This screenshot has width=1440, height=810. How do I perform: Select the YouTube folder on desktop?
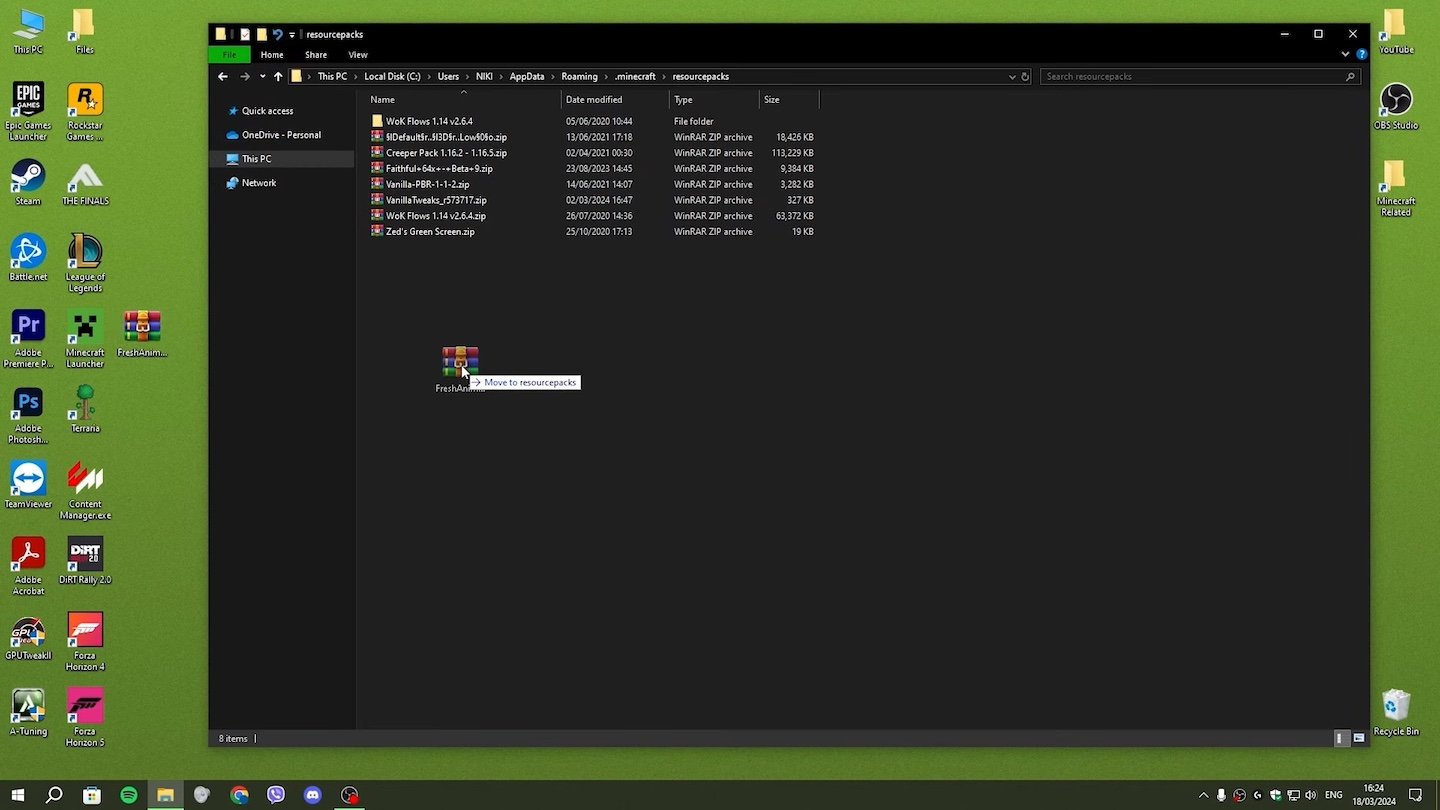pyautogui.click(x=1396, y=31)
